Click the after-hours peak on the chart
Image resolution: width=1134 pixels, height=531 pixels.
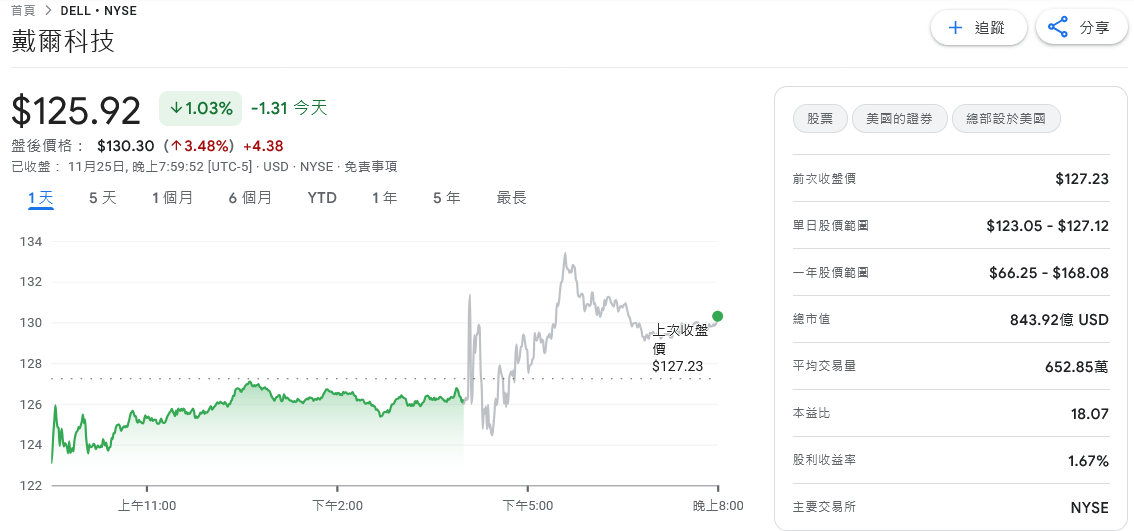[x=565, y=254]
